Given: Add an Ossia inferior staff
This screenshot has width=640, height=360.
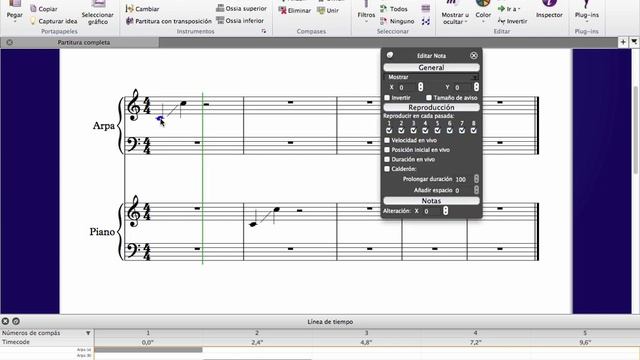Looking at the screenshot, I should pyautogui.click(x=240, y=20).
